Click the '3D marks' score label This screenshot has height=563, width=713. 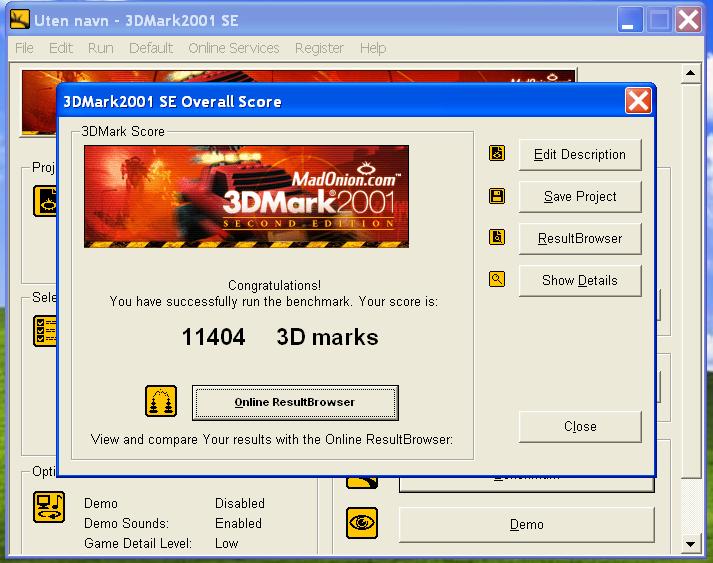tap(327, 337)
